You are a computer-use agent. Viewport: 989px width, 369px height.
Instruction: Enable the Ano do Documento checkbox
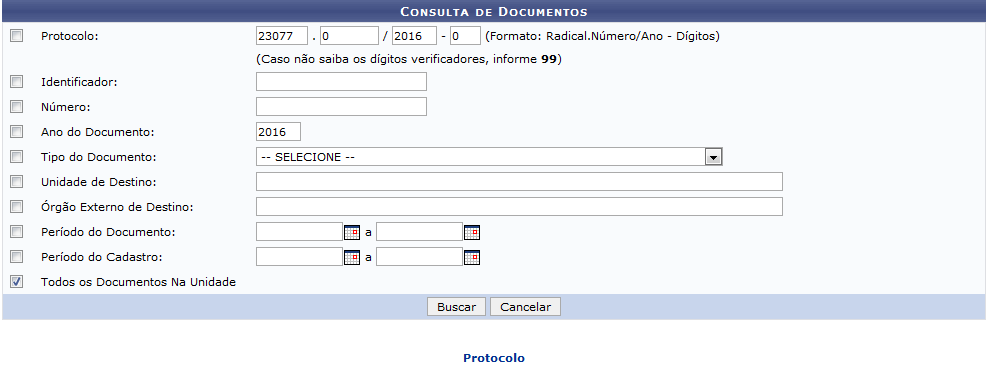16,132
